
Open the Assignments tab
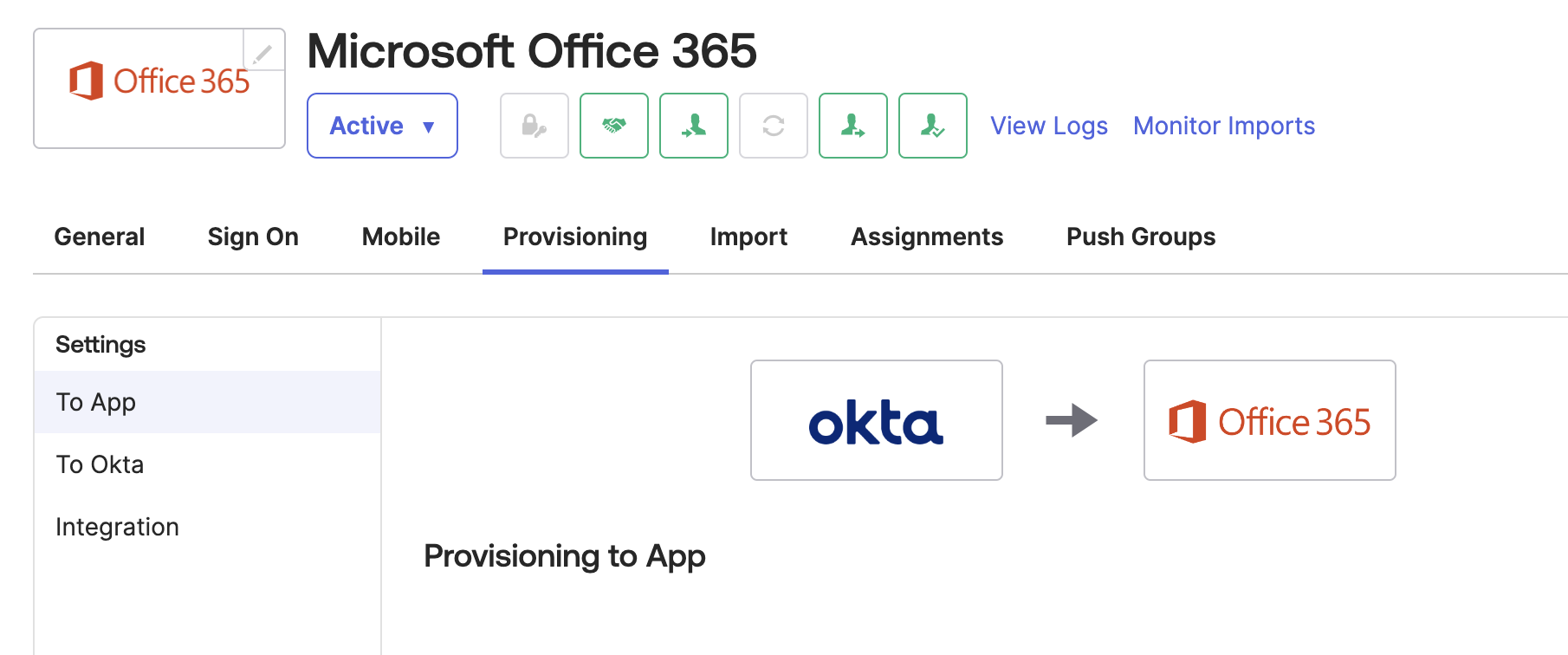pyautogui.click(x=927, y=237)
